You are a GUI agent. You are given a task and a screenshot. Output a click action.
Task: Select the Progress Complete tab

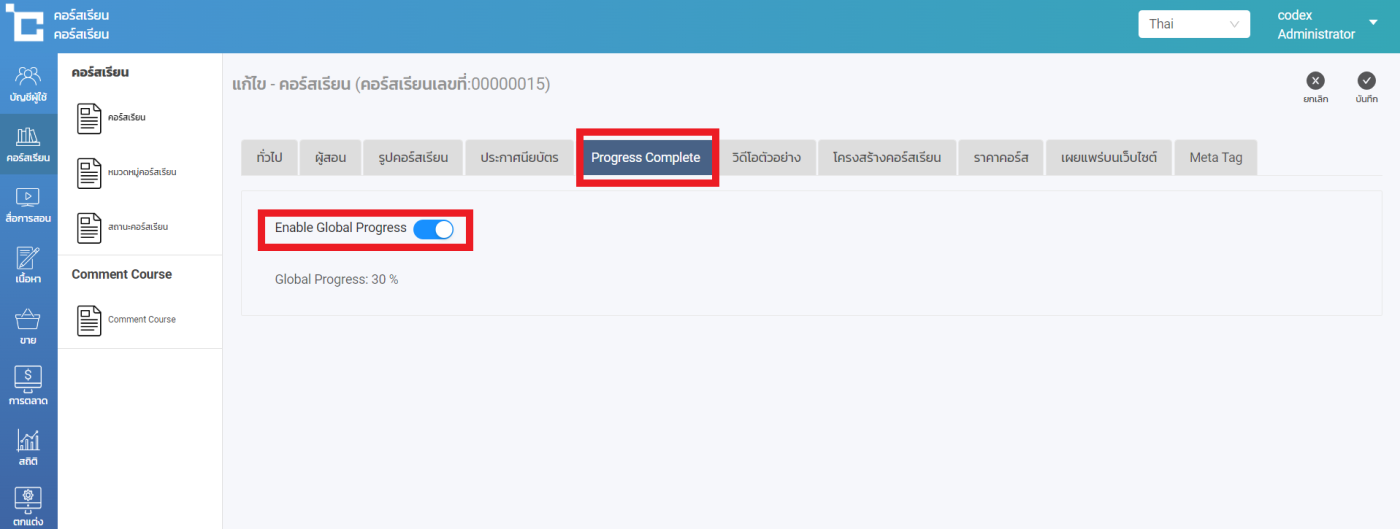click(645, 158)
